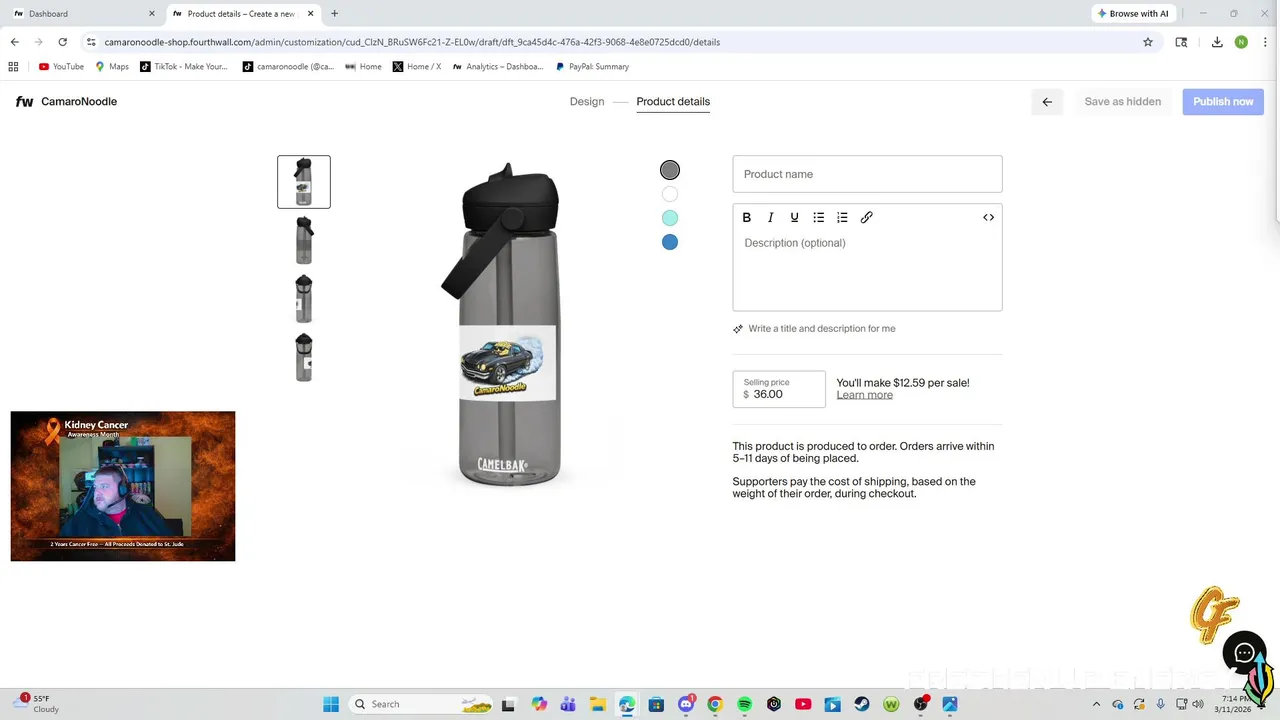Open the Chrome apps grid in bookmarks bar
Image resolution: width=1280 pixels, height=720 pixels.
[13, 67]
